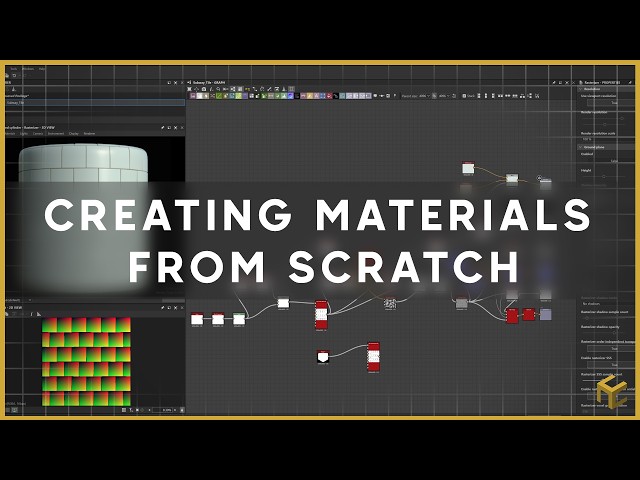This screenshot has height=480, width=640.
Task: Open the Windows menu
Action: [28, 69]
